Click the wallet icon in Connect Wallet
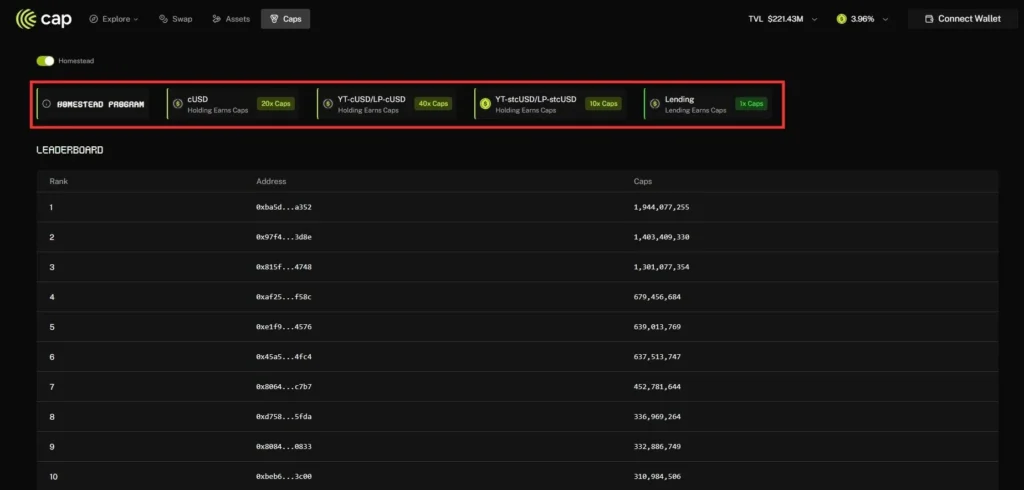 tap(929, 19)
